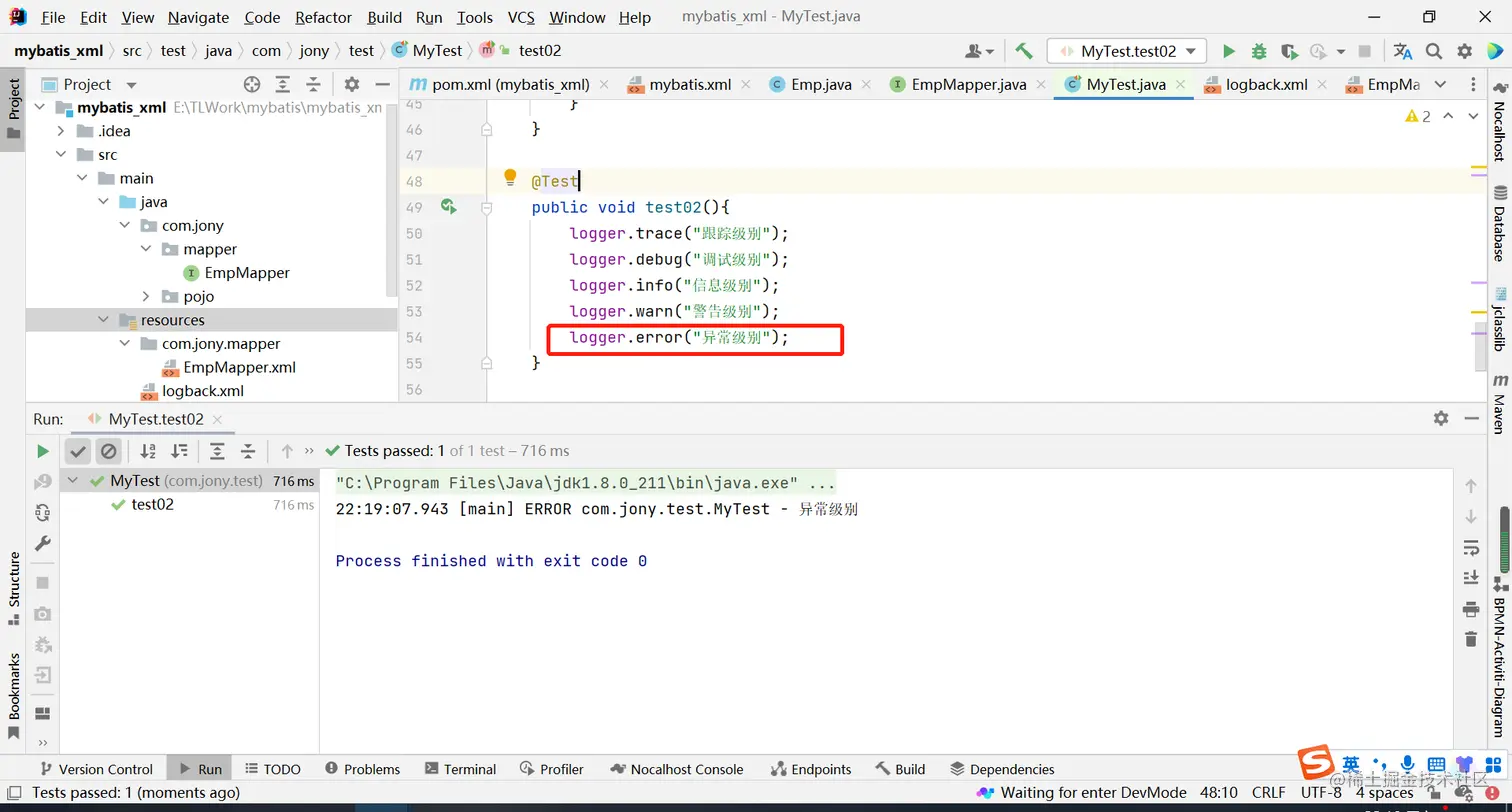1512x812 pixels.
Task: Collapse the src folder
Action: (61, 155)
